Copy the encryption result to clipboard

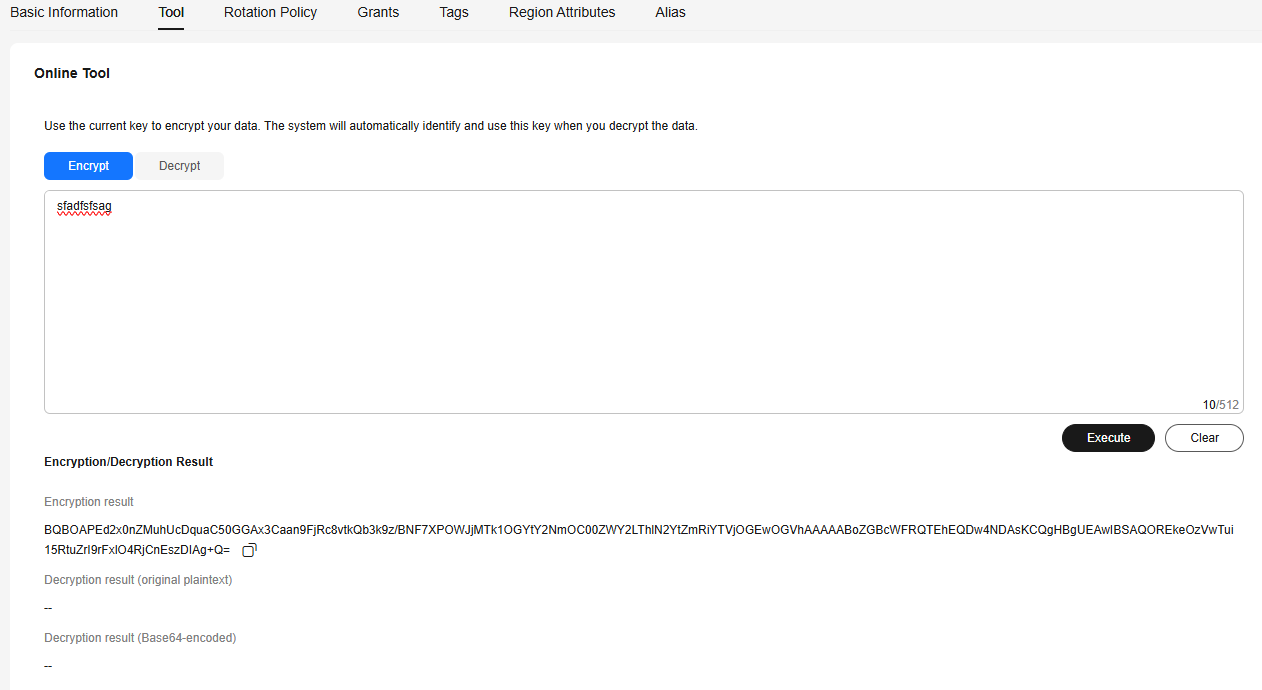tap(250, 550)
